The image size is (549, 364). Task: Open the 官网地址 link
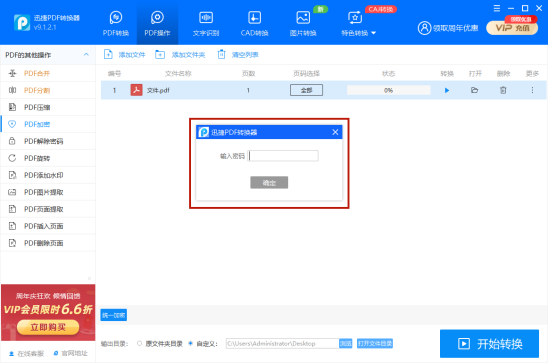tap(70, 354)
